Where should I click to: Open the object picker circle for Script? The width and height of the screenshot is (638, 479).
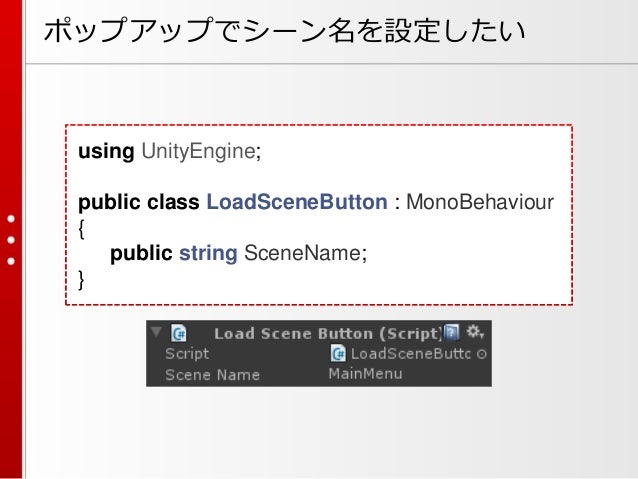tap(481, 354)
